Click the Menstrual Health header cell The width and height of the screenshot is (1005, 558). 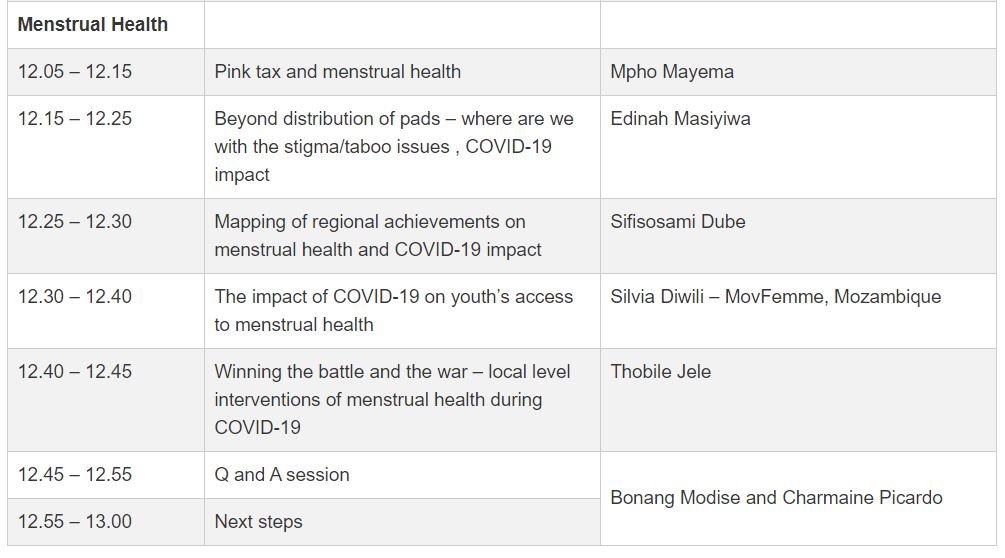pos(93,24)
